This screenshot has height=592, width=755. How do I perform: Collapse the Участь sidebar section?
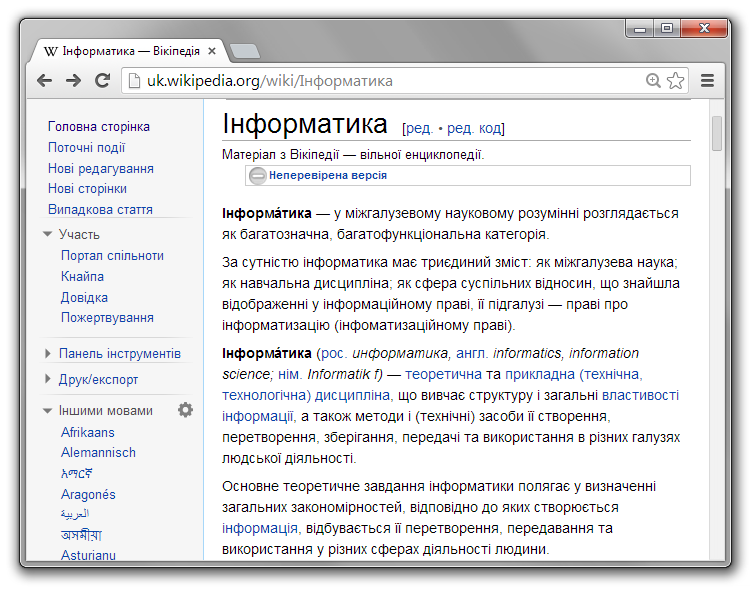pos(47,234)
